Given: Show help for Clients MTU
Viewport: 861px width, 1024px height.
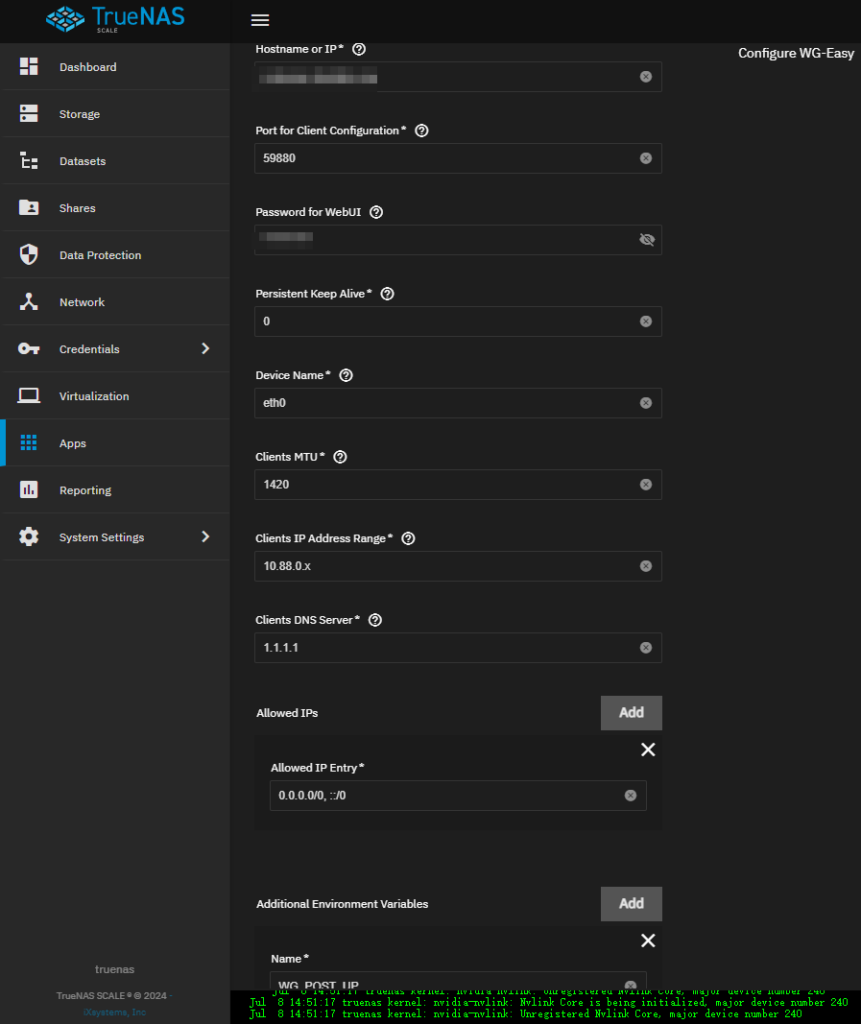Looking at the screenshot, I should pyautogui.click(x=340, y=457).
